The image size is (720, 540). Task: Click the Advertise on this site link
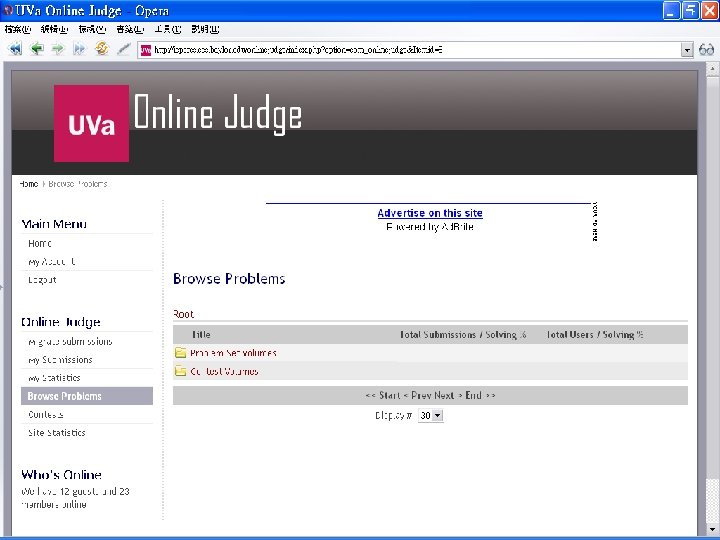pos(430,213)
